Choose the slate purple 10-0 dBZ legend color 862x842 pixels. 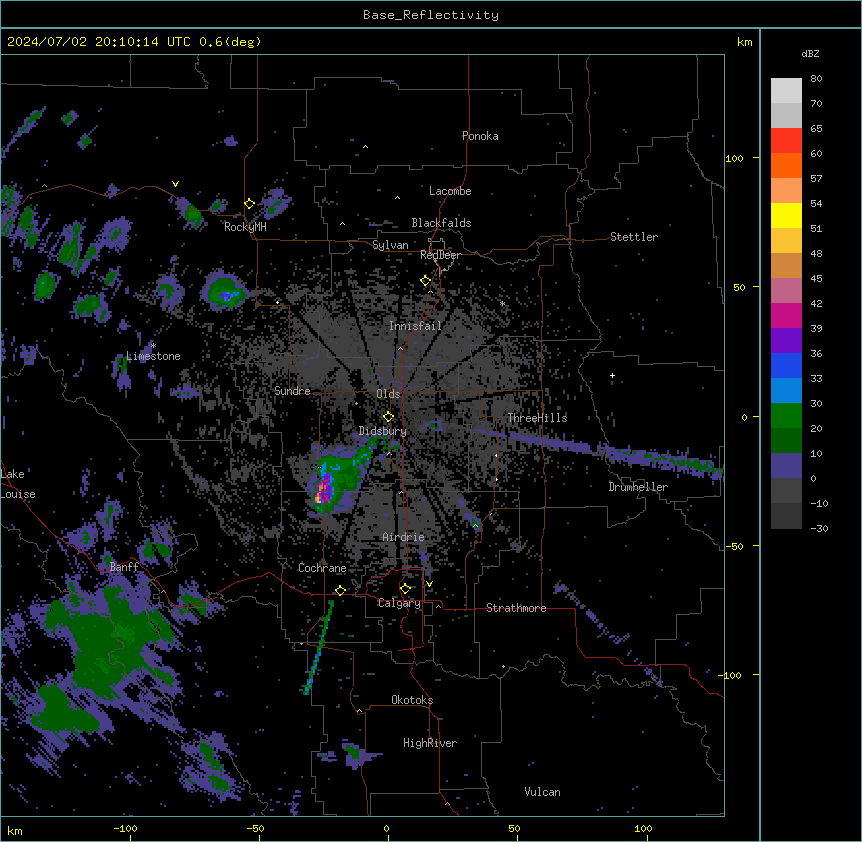click(786, 466)
